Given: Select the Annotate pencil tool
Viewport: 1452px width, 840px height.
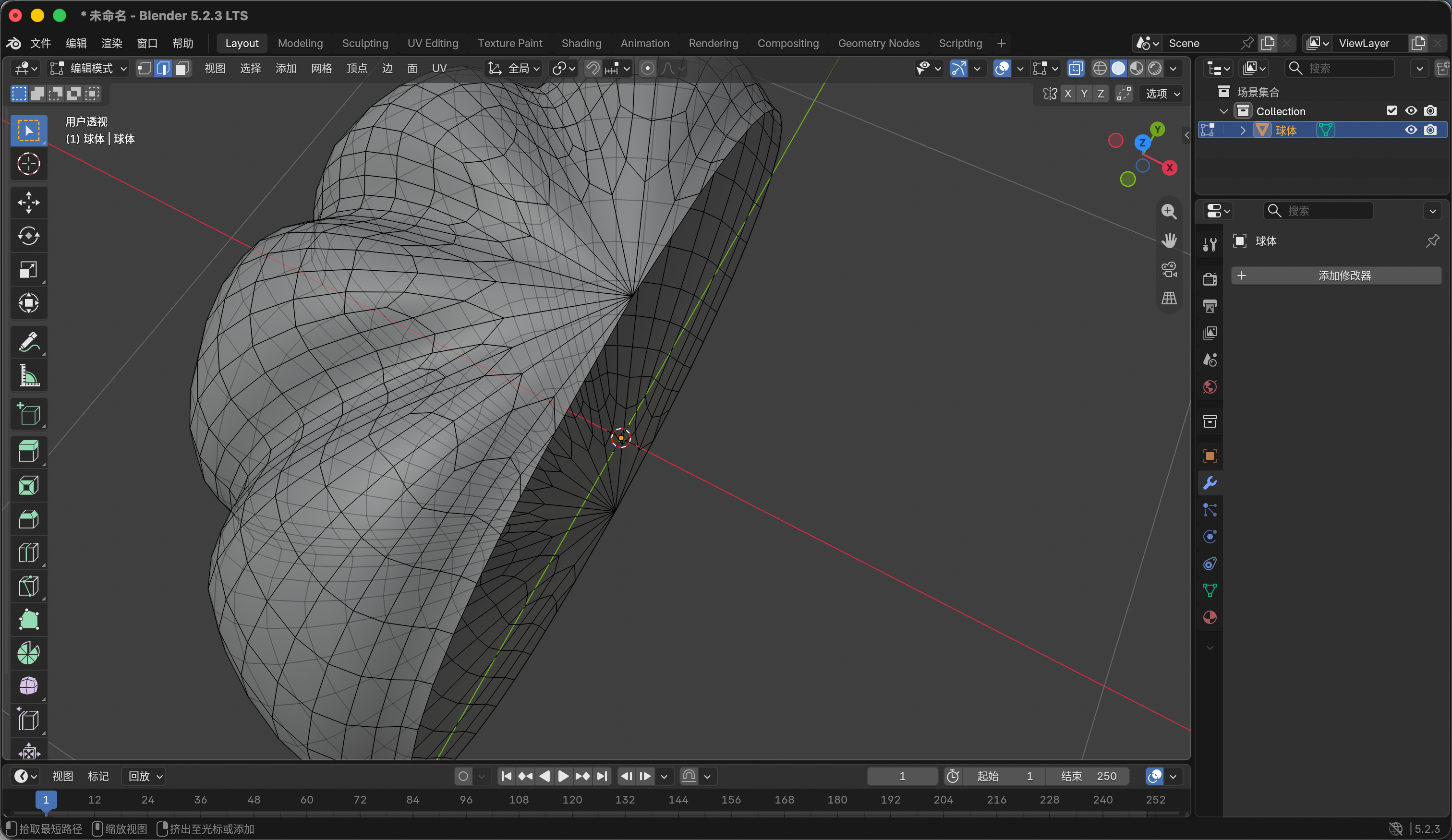Looking at the screenshot, I should [28, 342].
